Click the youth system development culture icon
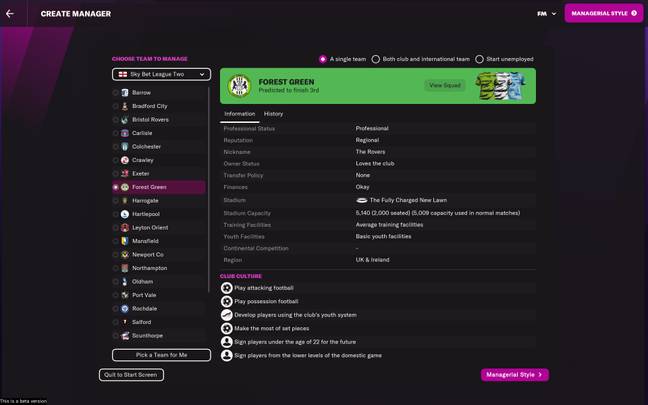The image size is (648, 405). 226,315
